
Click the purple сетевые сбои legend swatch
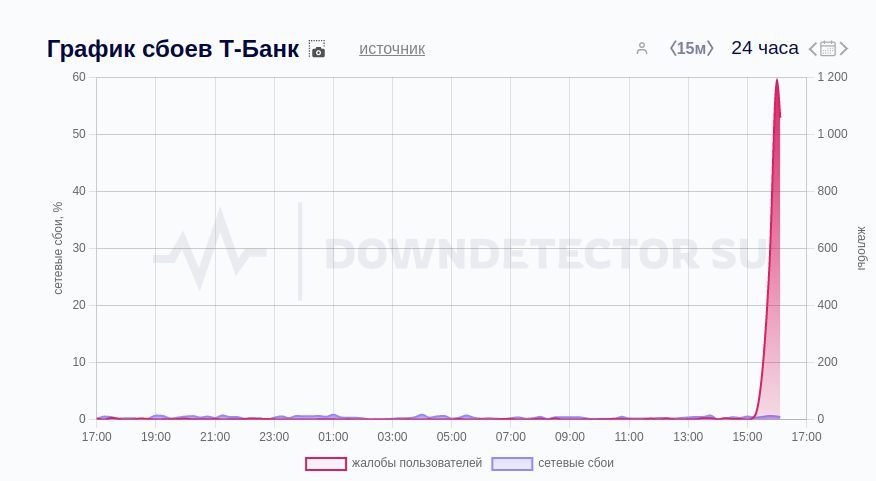pos(512,463)
